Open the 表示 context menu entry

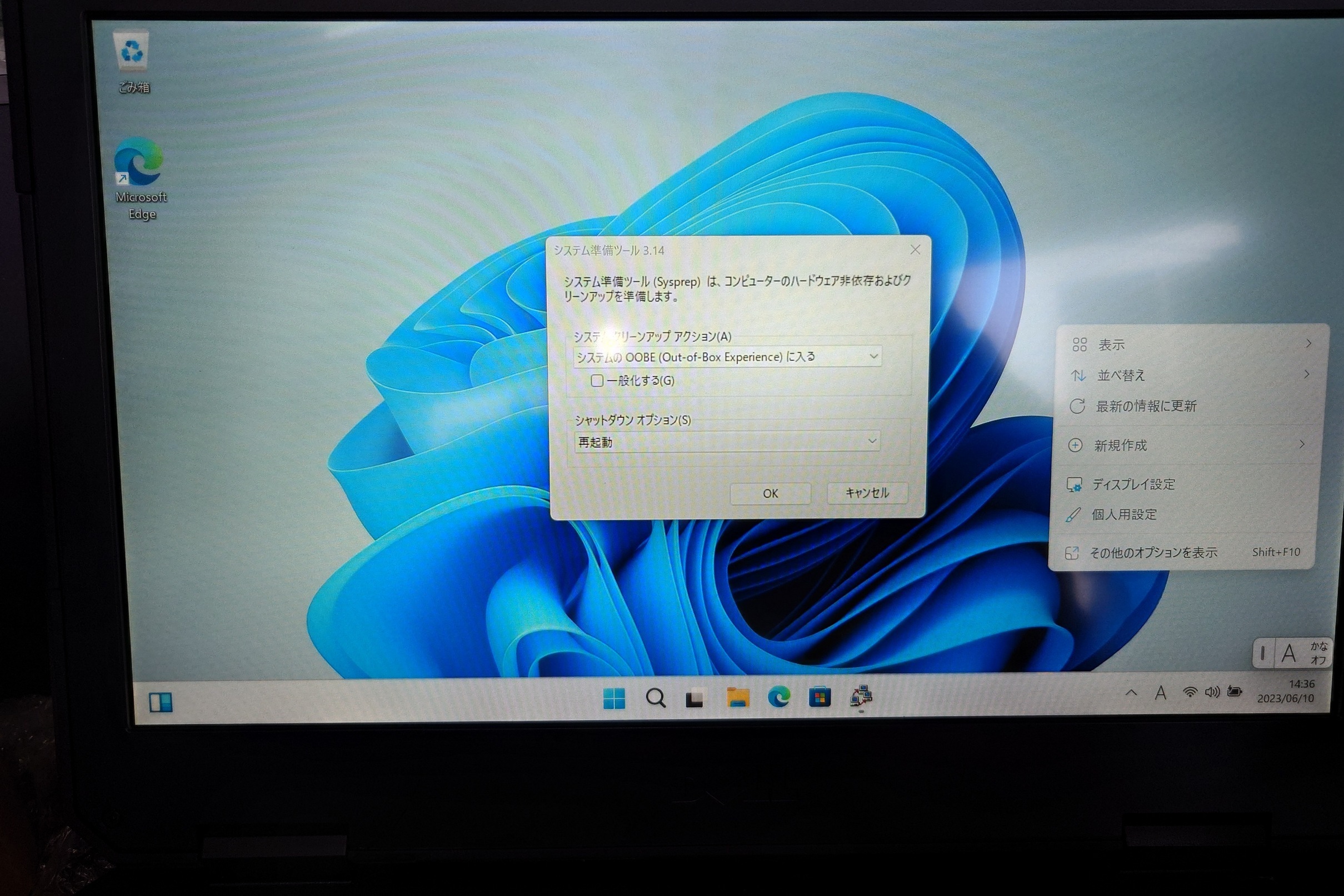pyautogui.click(x=1191, y=344)
